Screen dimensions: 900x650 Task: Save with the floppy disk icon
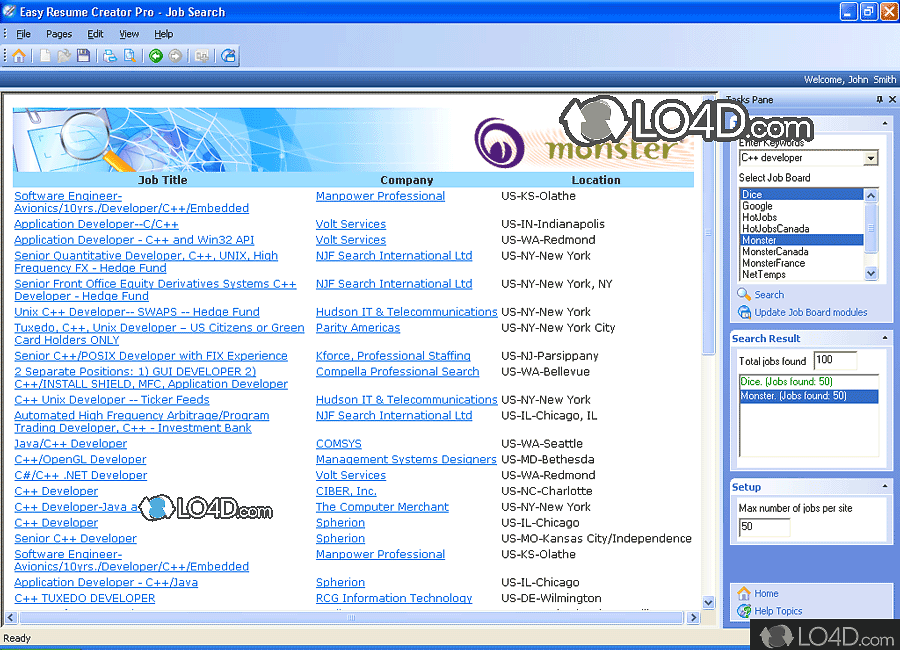point(83,56)
